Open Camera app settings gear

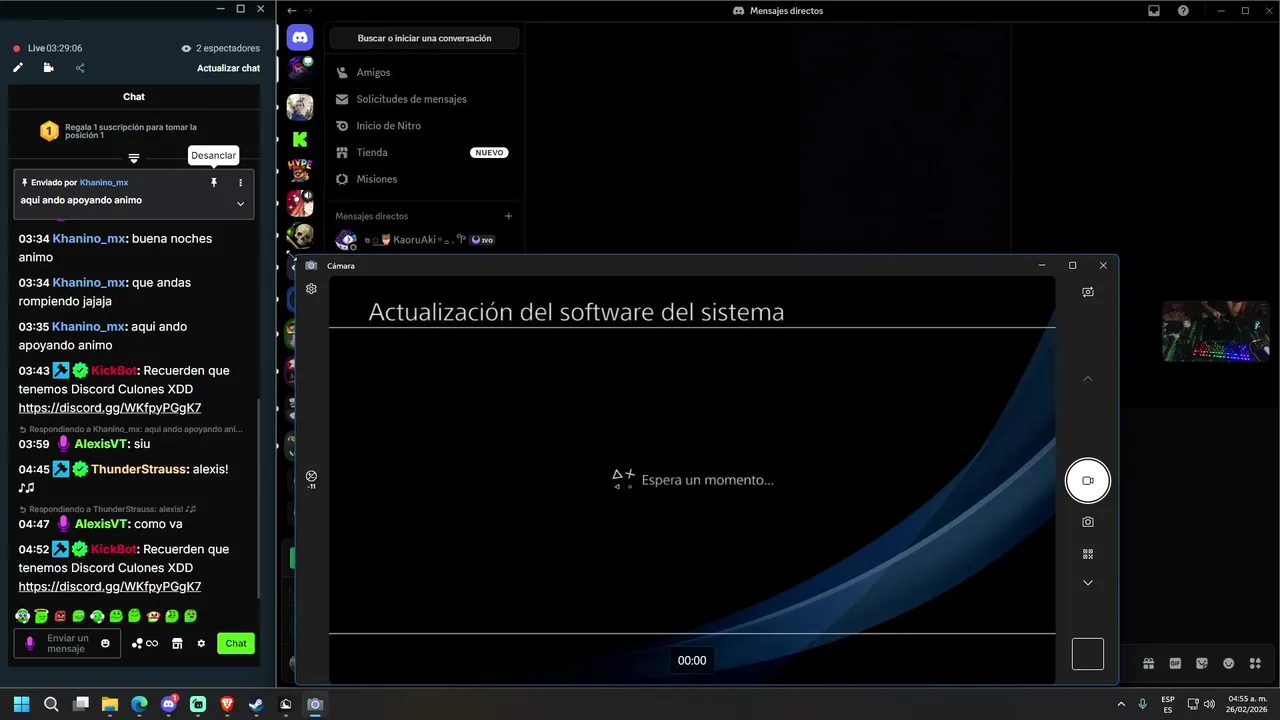311,288
